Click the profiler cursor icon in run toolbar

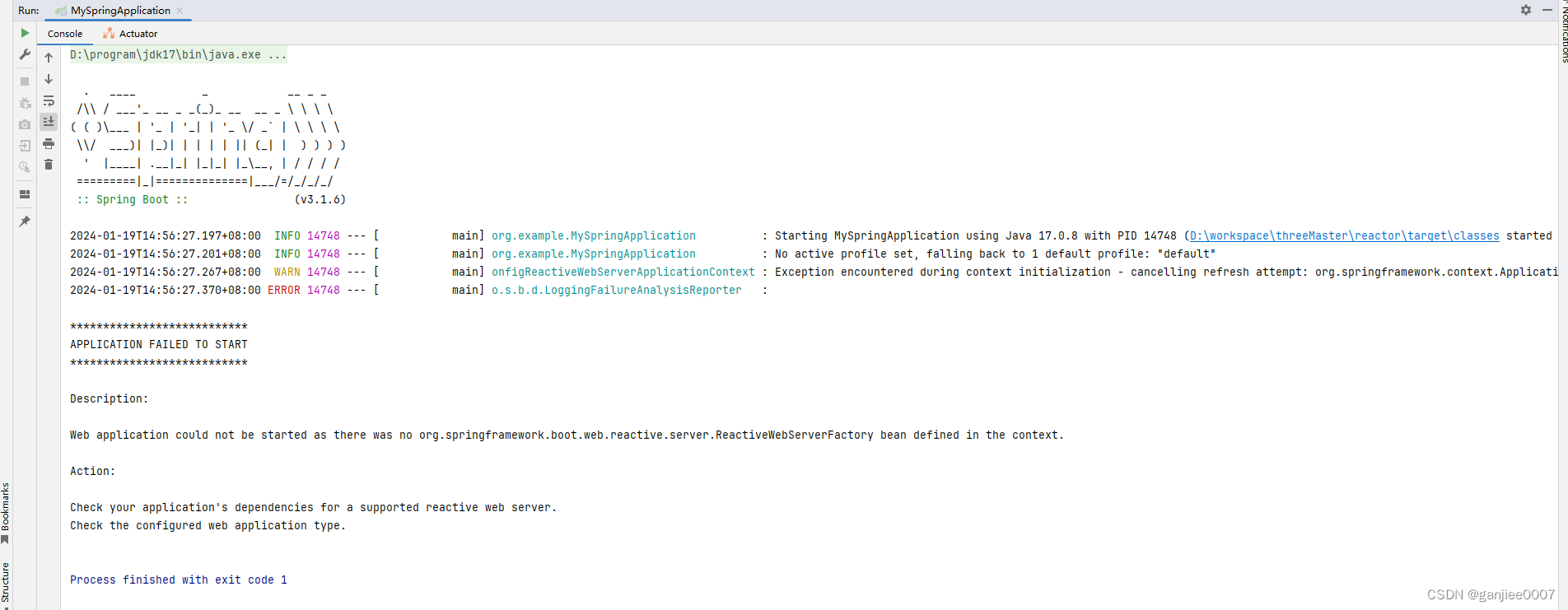pos(25,167)
